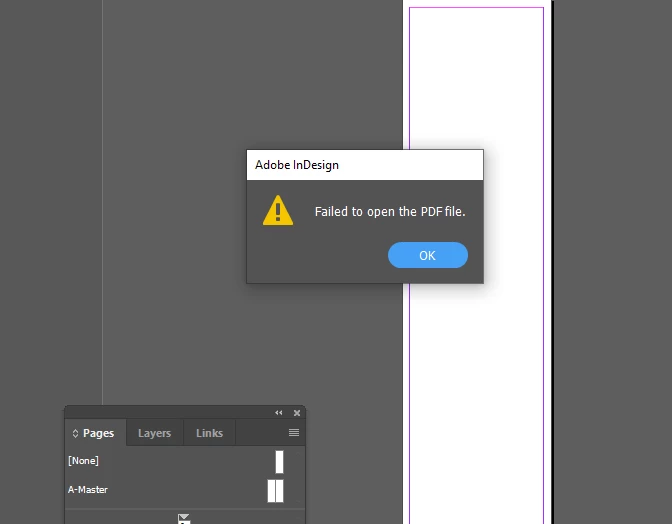Screen dimensions: 672x524
Task: Click the Adobe InDesign dialog title bar
Action: 365,165
